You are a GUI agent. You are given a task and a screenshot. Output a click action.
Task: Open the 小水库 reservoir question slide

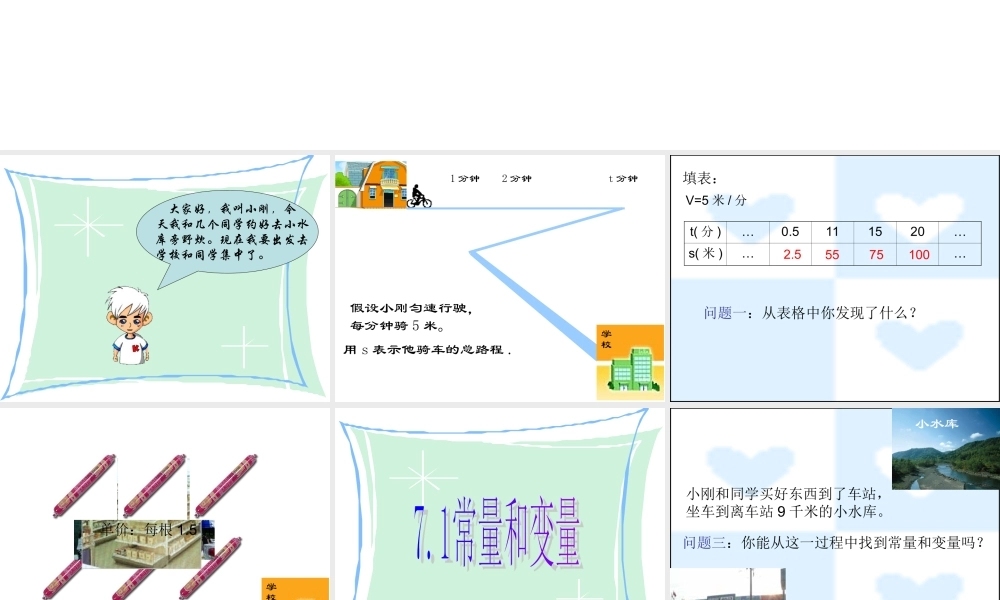835,504
